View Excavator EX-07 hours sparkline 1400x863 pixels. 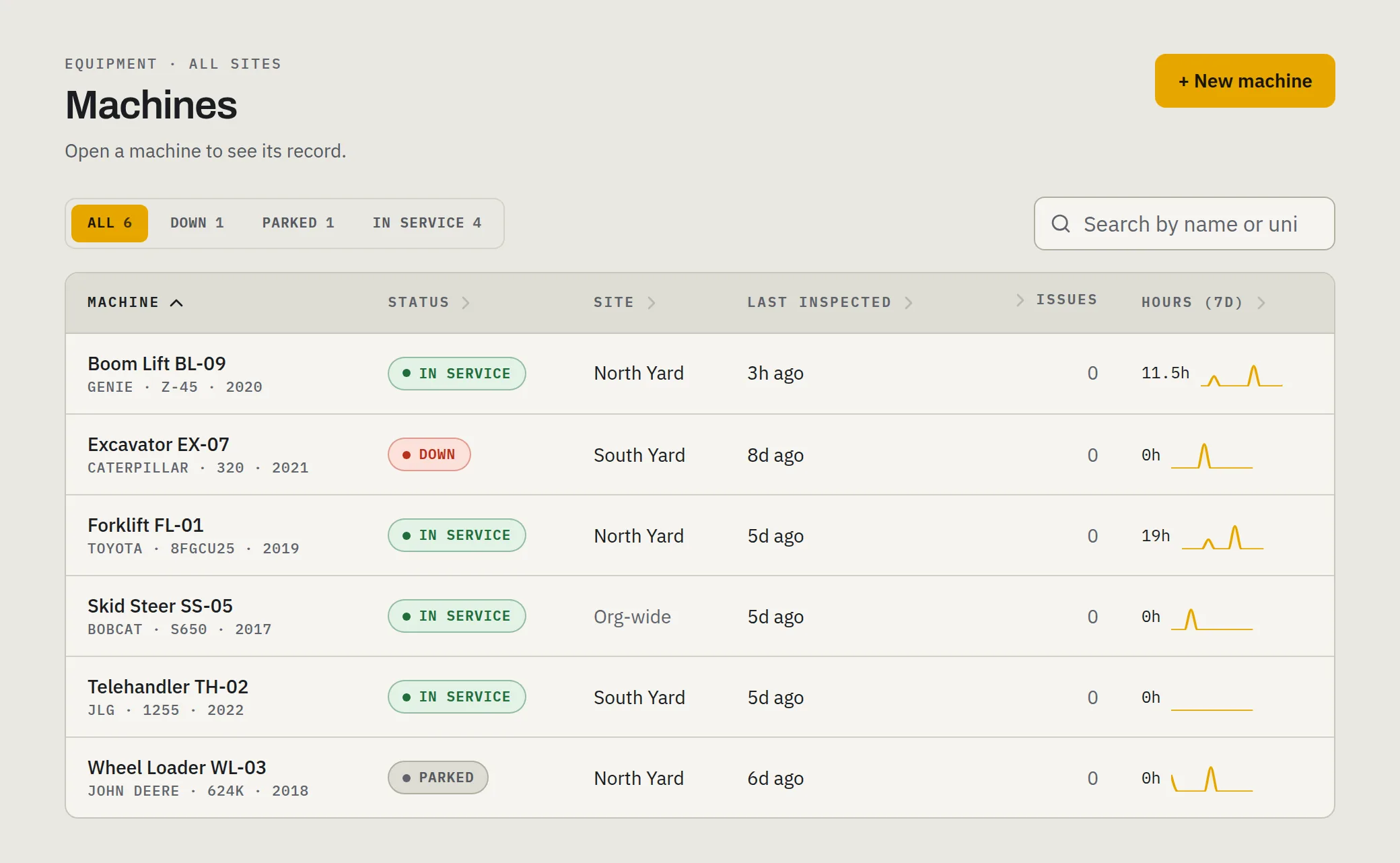pos(1212,456)
